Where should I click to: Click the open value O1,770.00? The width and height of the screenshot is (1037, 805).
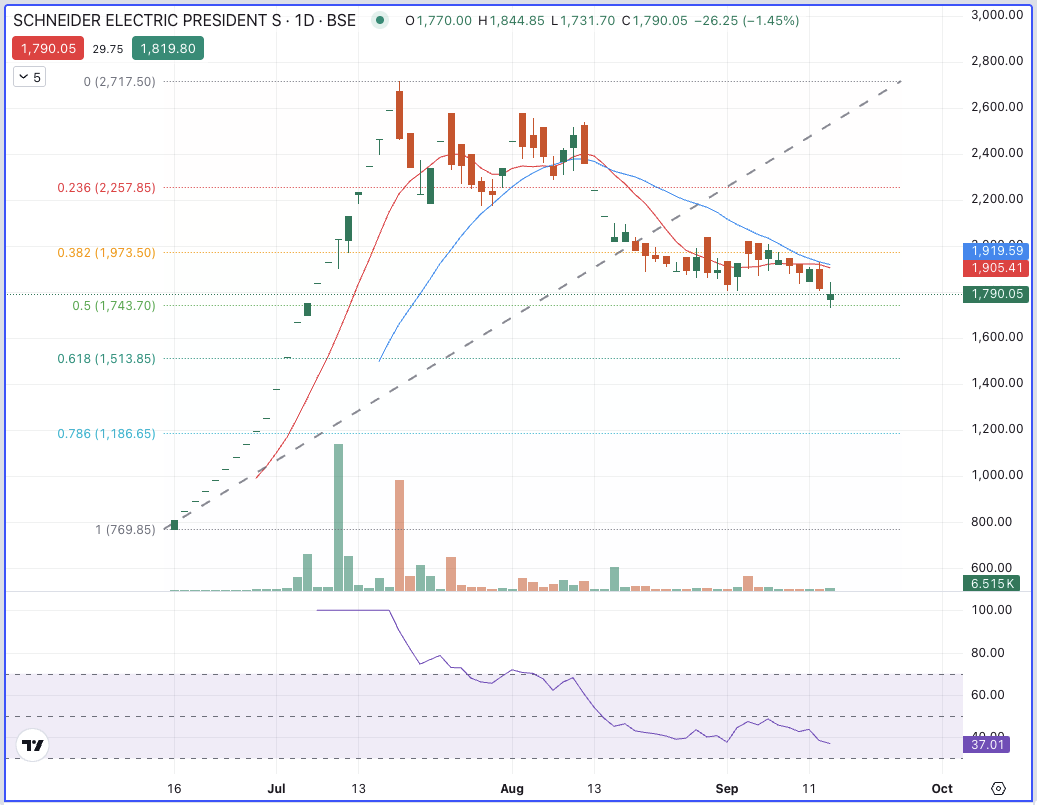pos(439,21)
